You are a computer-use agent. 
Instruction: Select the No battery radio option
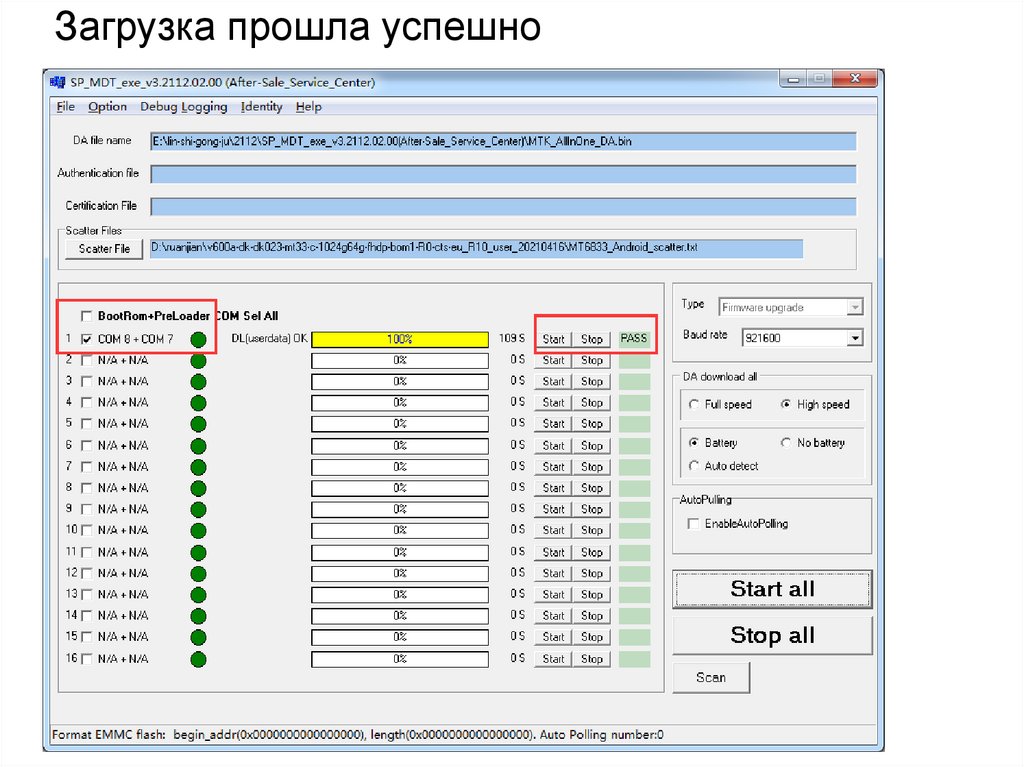786,443
